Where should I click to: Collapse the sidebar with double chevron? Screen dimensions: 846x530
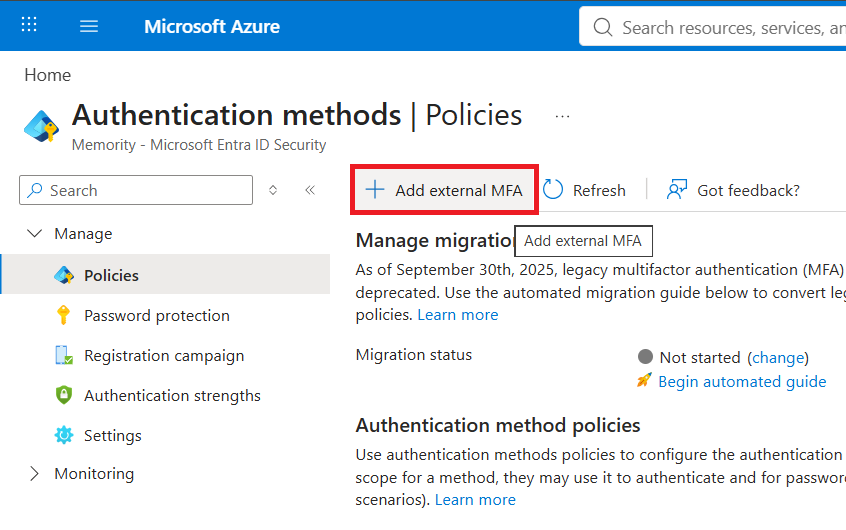[310, 190]
